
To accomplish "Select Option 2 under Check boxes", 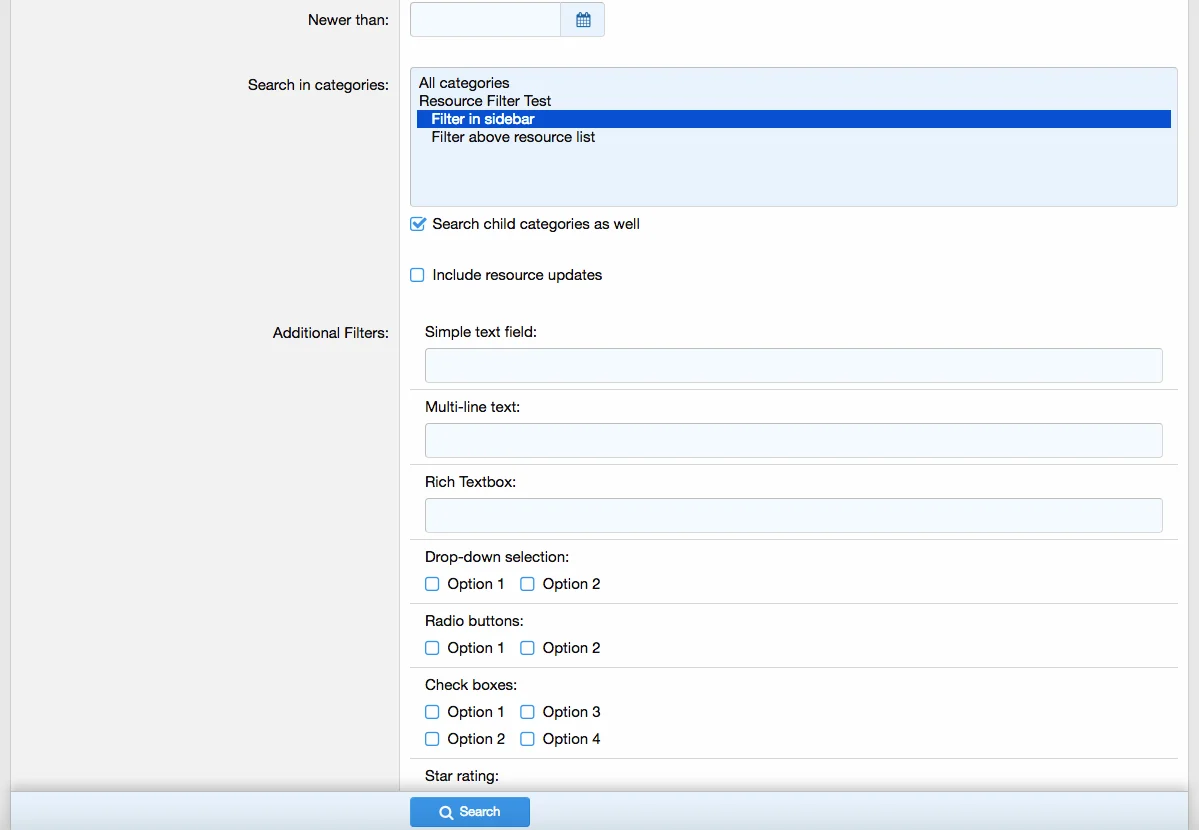I will click(x=432, y=739).
